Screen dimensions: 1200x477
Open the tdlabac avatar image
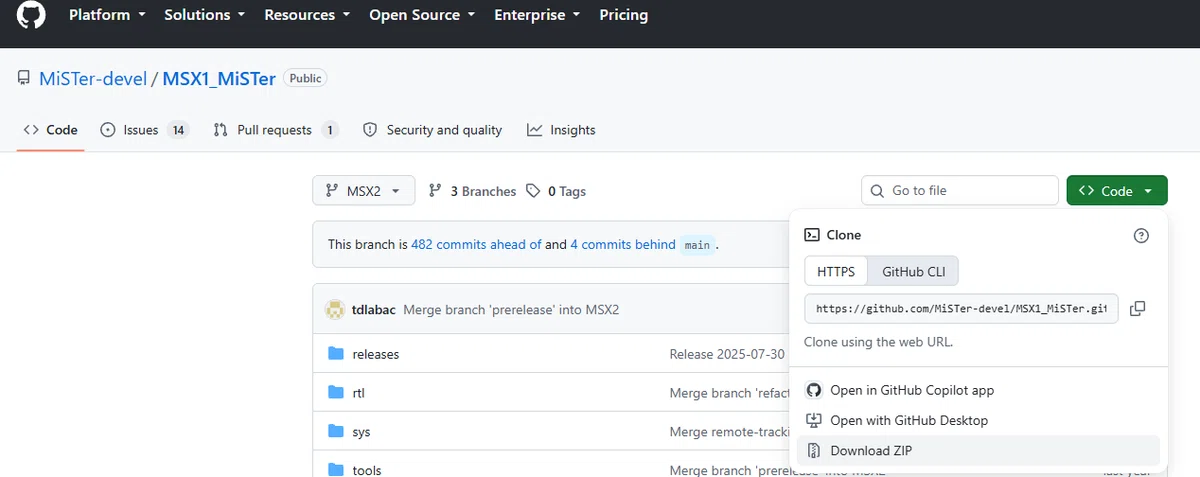(335, 309)
